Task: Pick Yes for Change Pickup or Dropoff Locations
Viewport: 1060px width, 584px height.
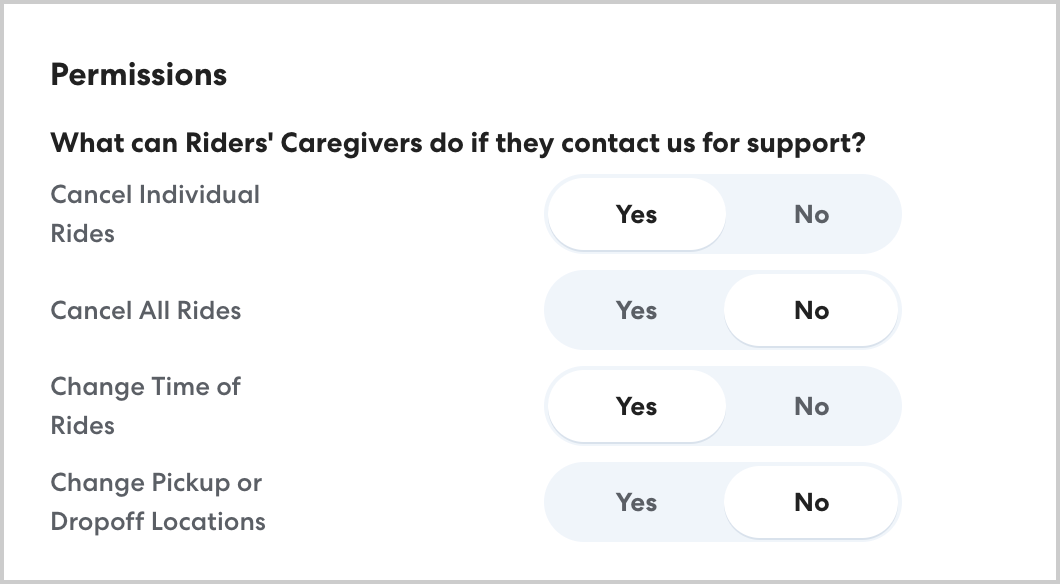Action: 636,502
